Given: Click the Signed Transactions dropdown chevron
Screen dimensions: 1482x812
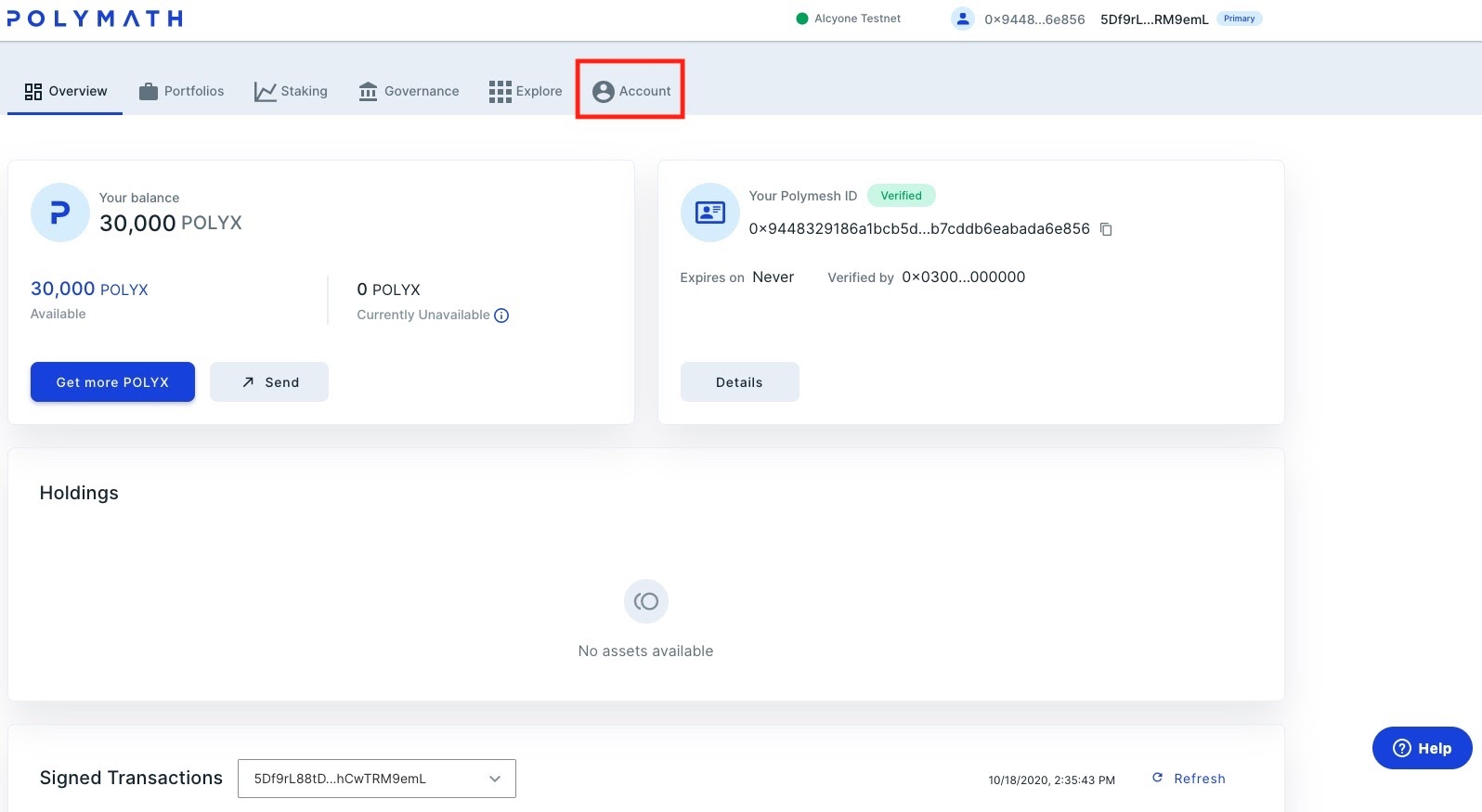Looking at the screenshot, I should coord(495,779).
